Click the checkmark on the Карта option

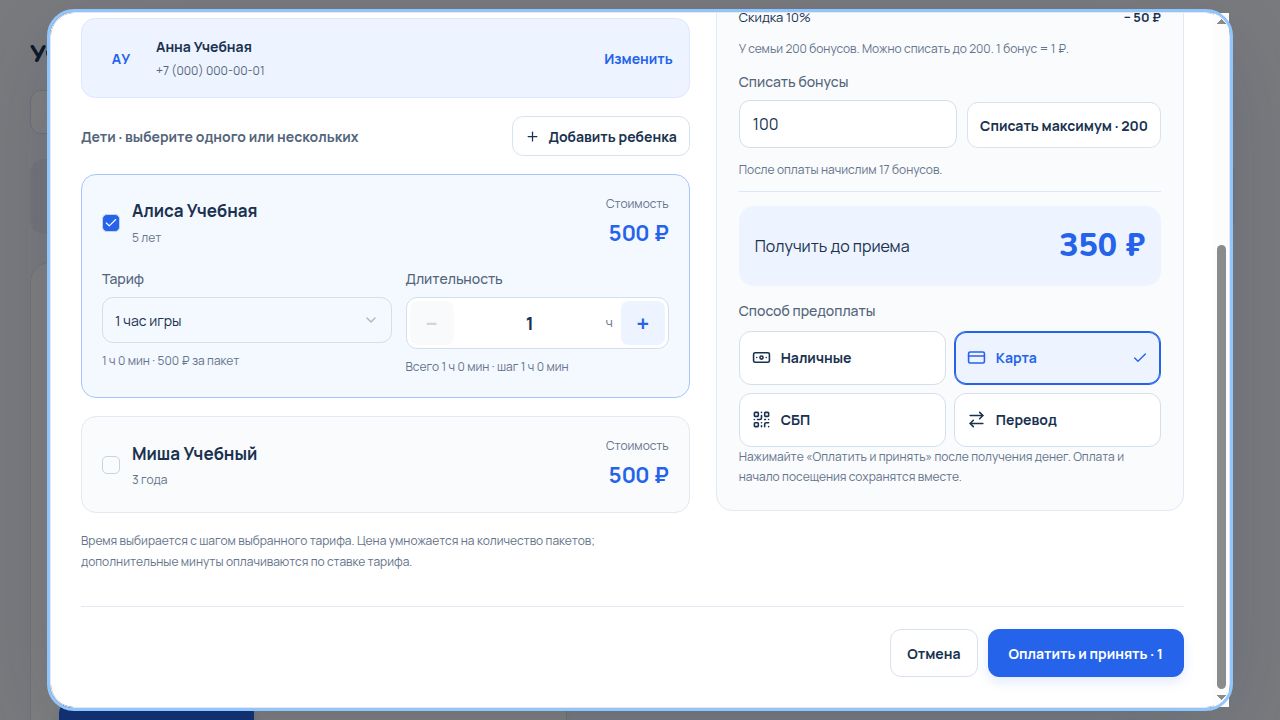[1139, 358]
